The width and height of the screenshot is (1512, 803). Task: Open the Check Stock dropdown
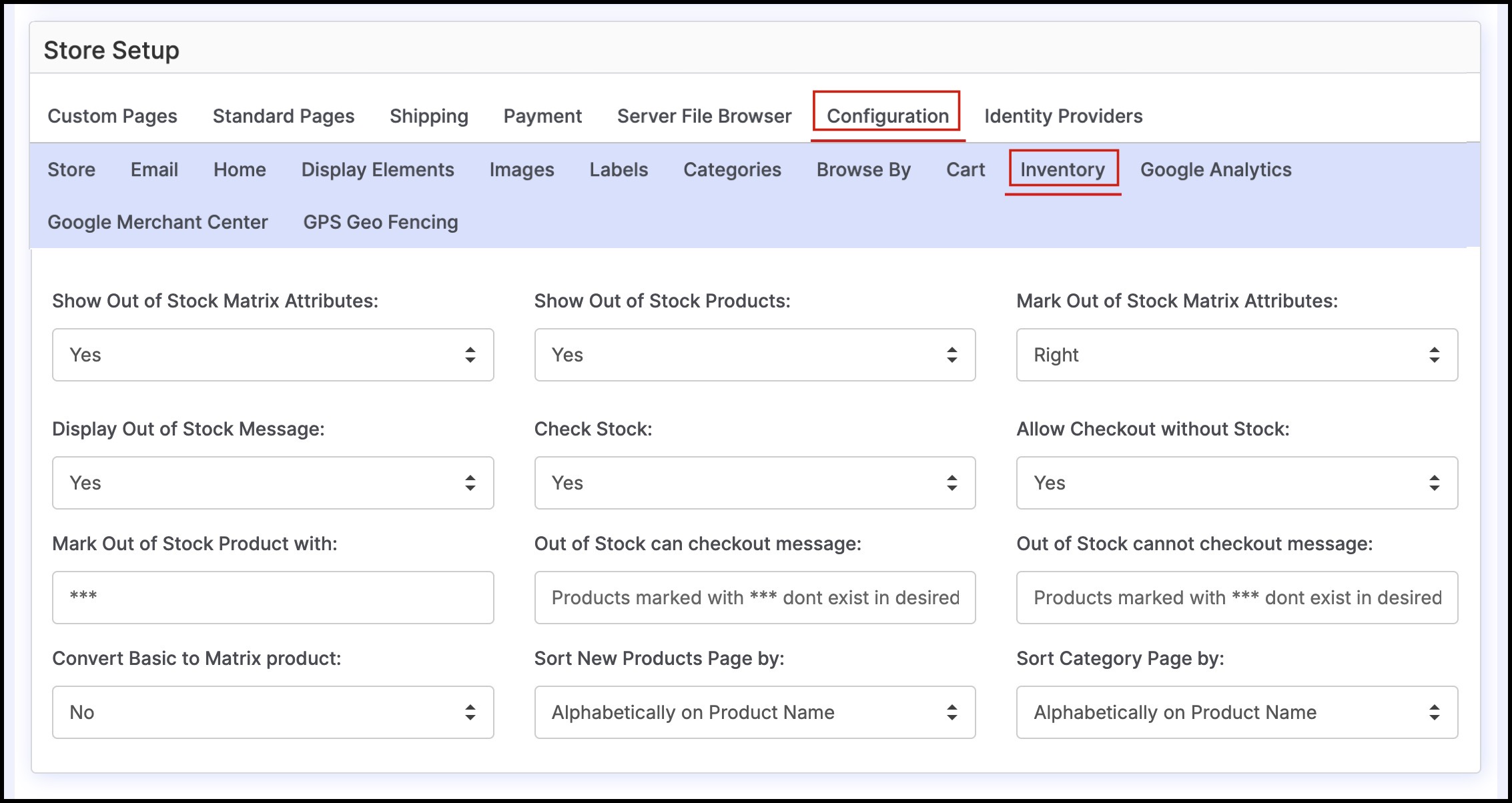click(x=755, y=483)
